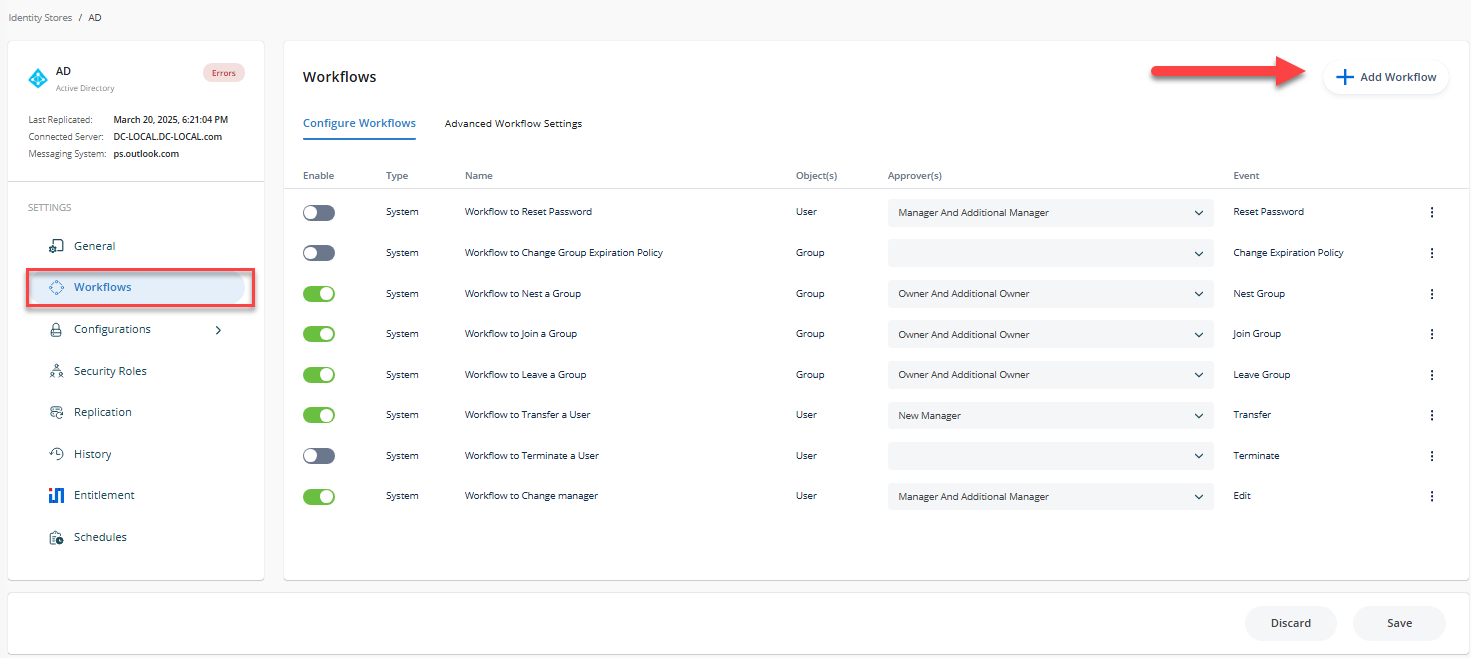1471x658 pixels.
Task: Click the Object(s) column header
Action: click(816, 176)
